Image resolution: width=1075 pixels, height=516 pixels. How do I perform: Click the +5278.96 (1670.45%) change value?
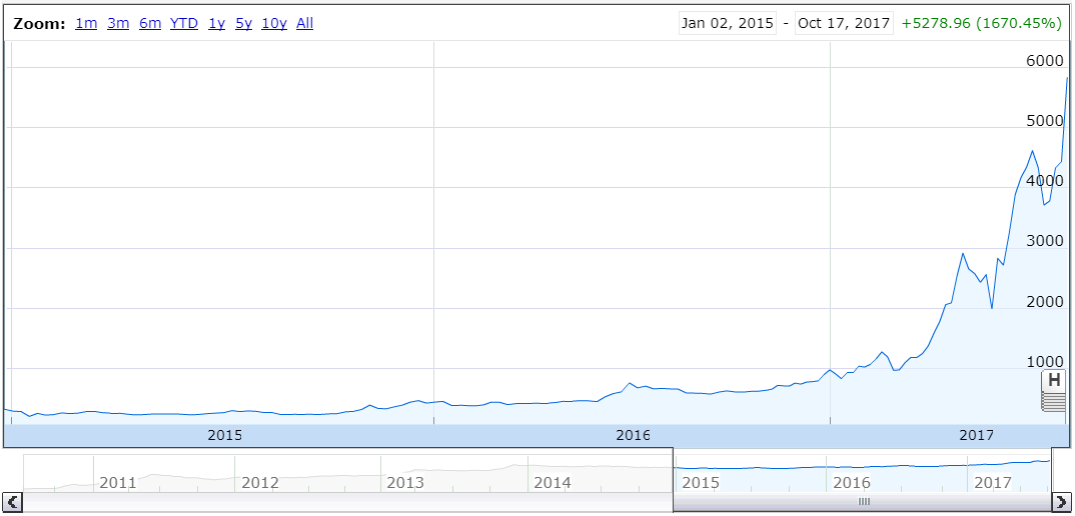point(982,23)
